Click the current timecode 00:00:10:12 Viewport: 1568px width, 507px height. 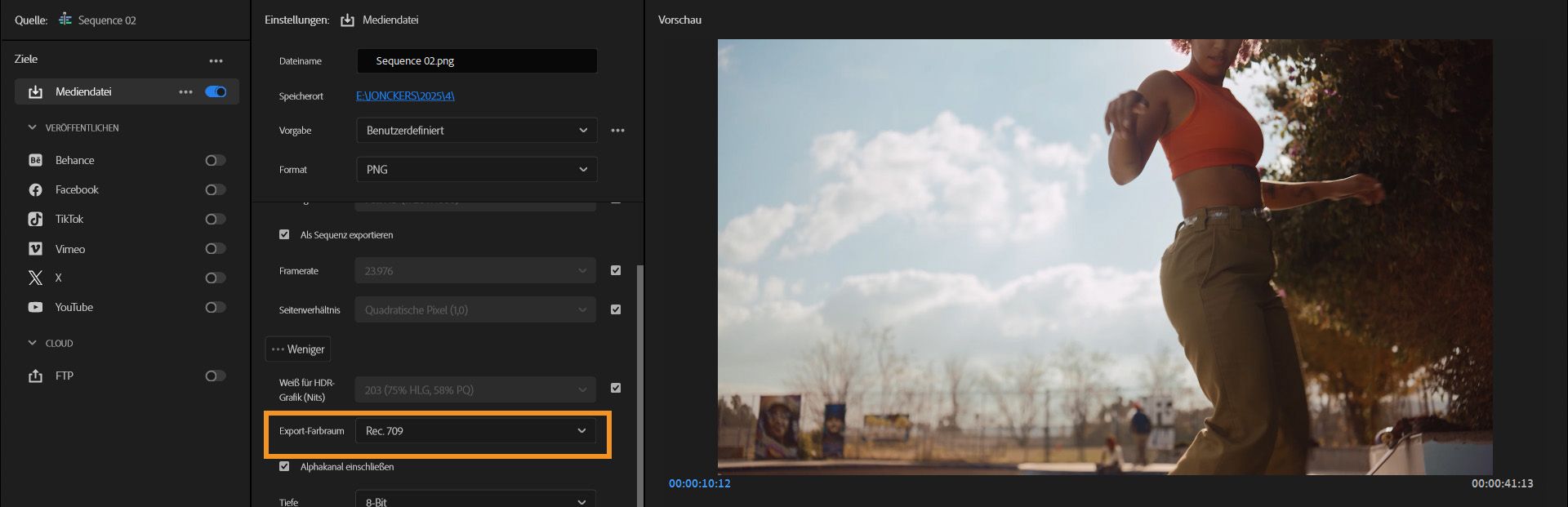(700, 483)
